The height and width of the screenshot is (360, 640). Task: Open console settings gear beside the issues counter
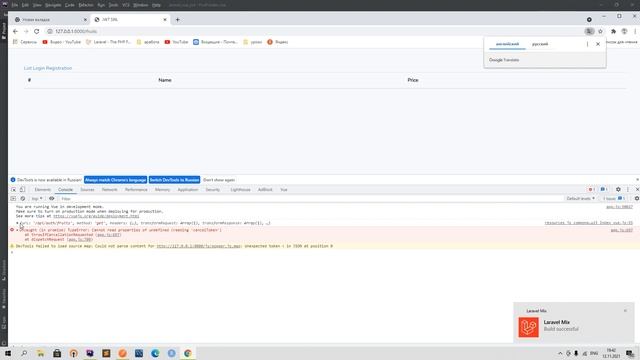[636, 199]
